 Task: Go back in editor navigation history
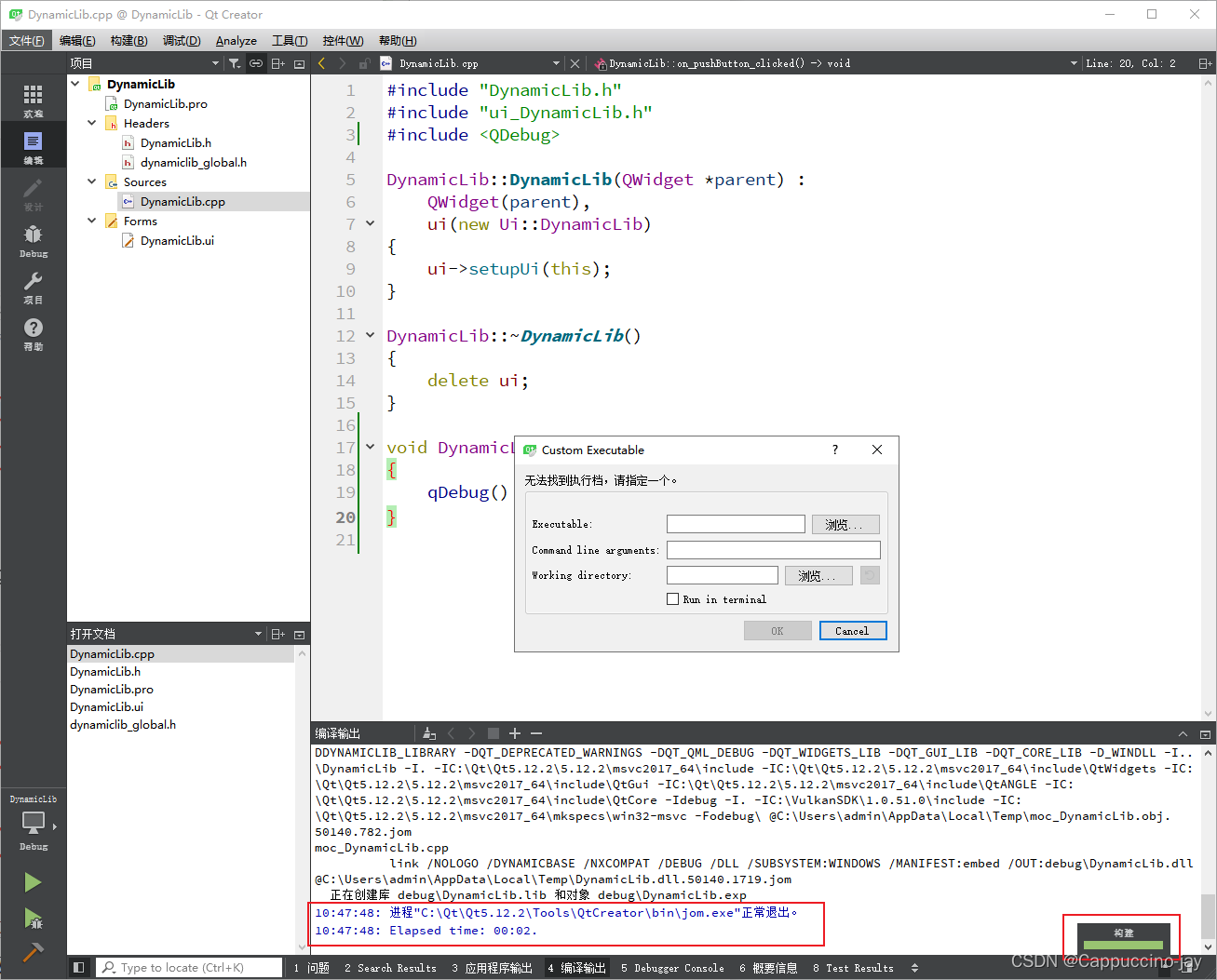(x=321, y=63)
